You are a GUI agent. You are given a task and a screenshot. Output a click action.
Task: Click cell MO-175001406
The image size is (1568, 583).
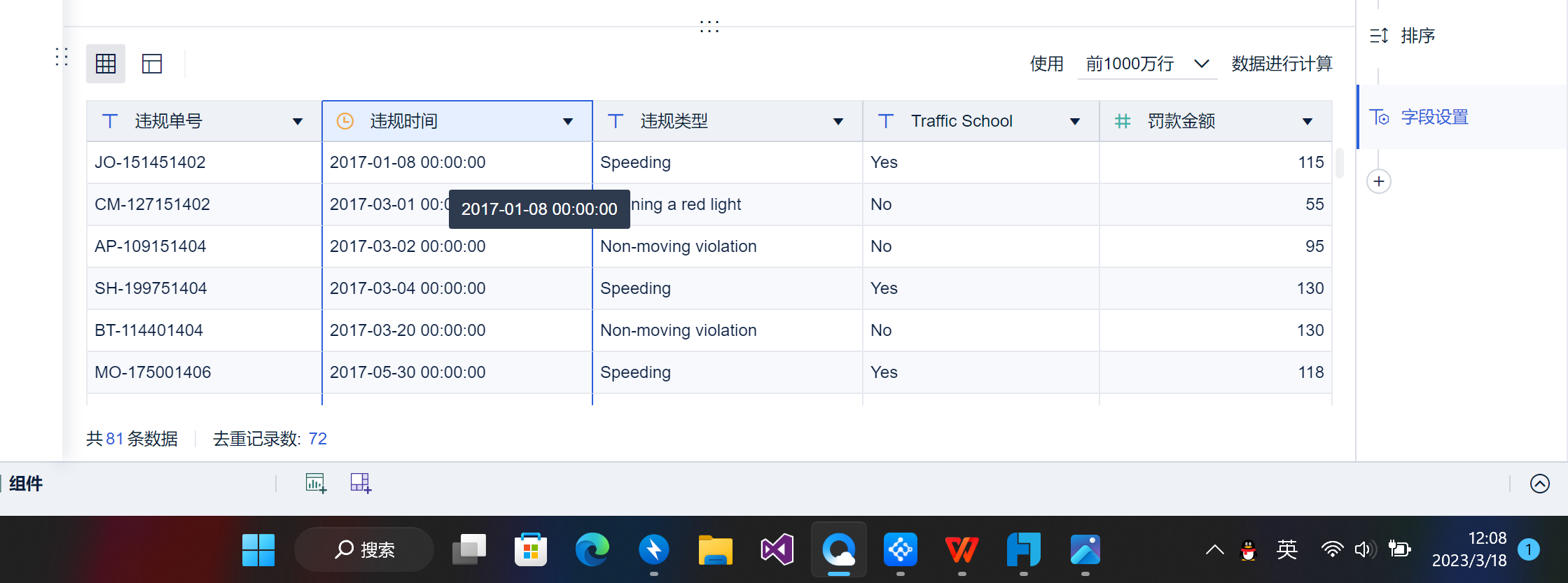click(204, 372)
